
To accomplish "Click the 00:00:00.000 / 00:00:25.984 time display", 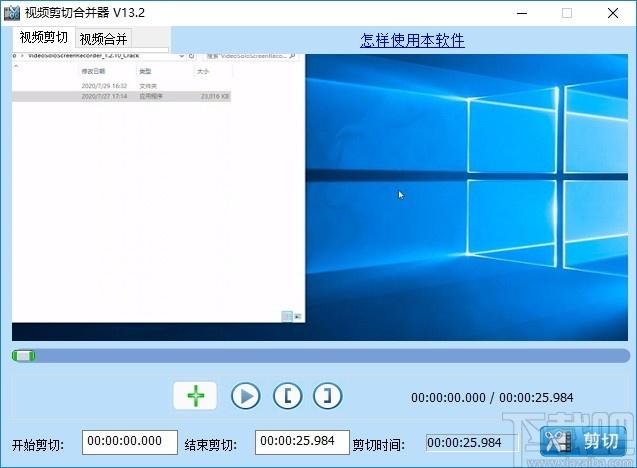I will [492, 397].
